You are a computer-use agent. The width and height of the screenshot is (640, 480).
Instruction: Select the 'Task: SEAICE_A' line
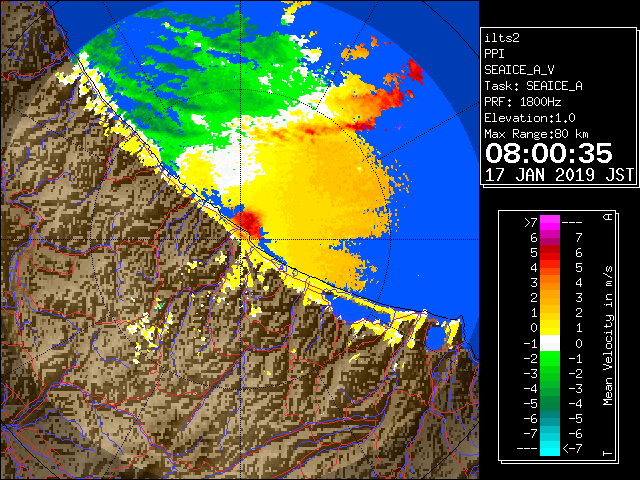pos(533,86)
